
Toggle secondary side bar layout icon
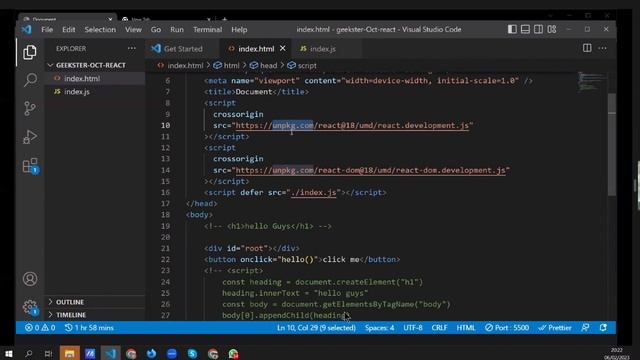coord(538,29)
